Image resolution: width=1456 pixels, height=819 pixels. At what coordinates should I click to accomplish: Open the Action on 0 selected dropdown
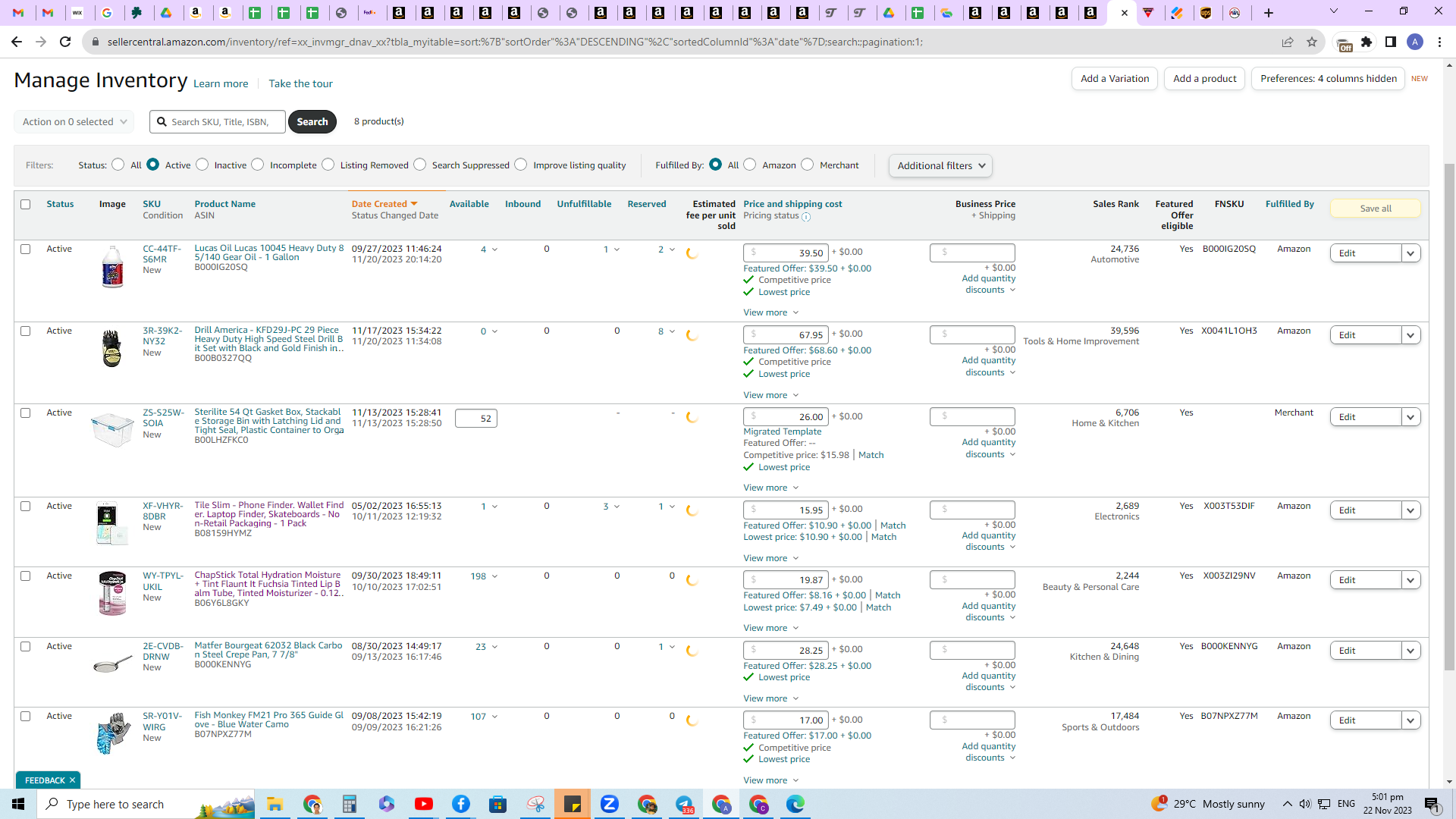pyautogui.click(x=74, y=121)
